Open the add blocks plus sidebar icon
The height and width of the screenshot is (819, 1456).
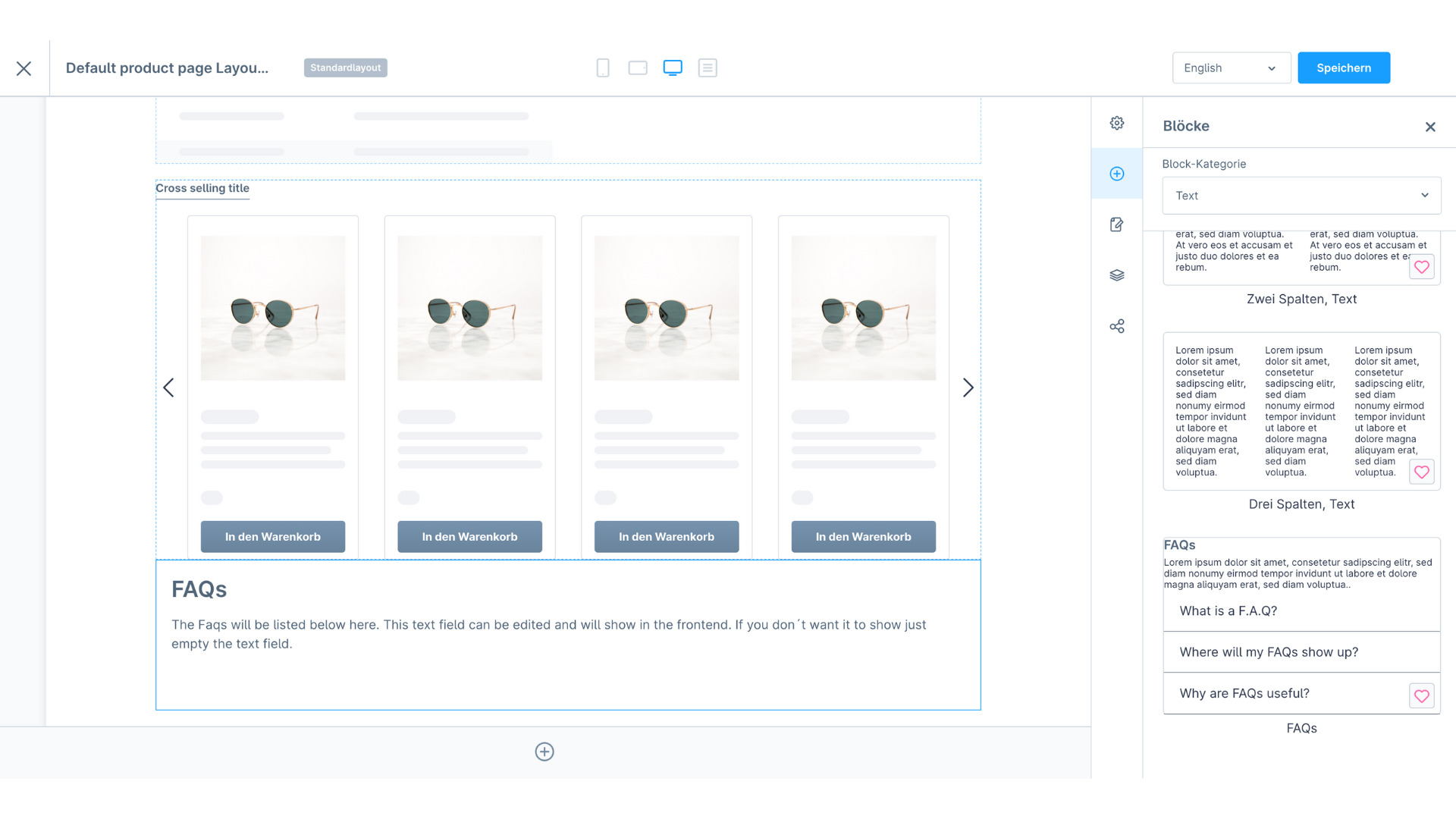coord(1117,174)
